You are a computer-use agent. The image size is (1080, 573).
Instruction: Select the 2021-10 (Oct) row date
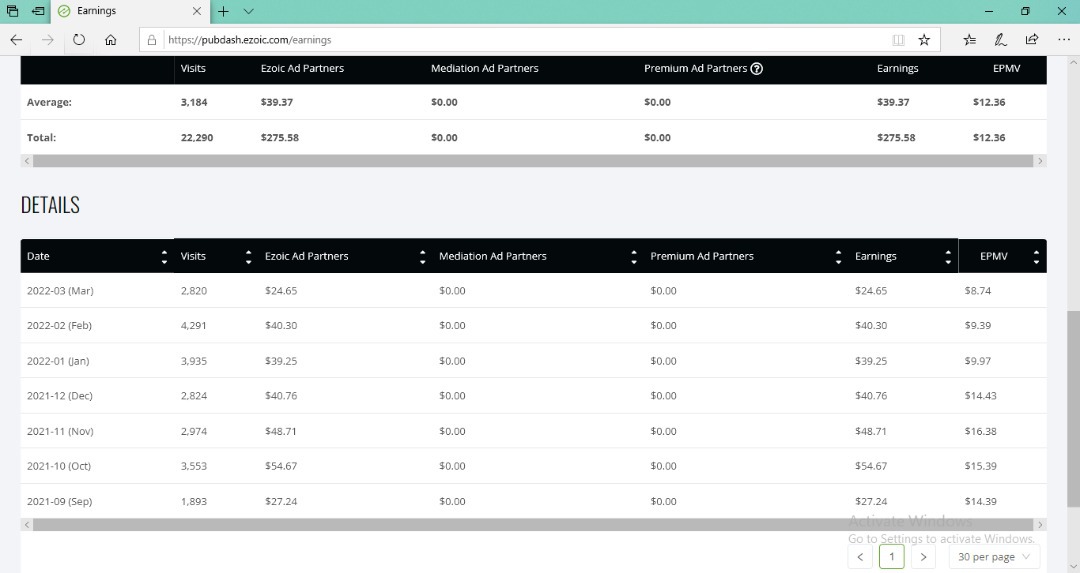click(59, 466)
